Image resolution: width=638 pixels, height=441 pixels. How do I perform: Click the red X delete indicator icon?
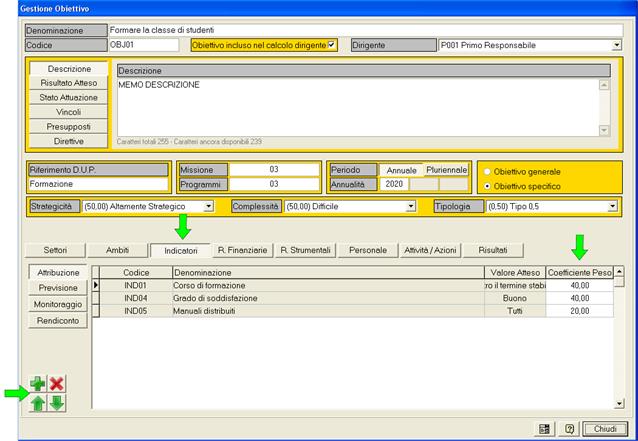coord(57,384)
